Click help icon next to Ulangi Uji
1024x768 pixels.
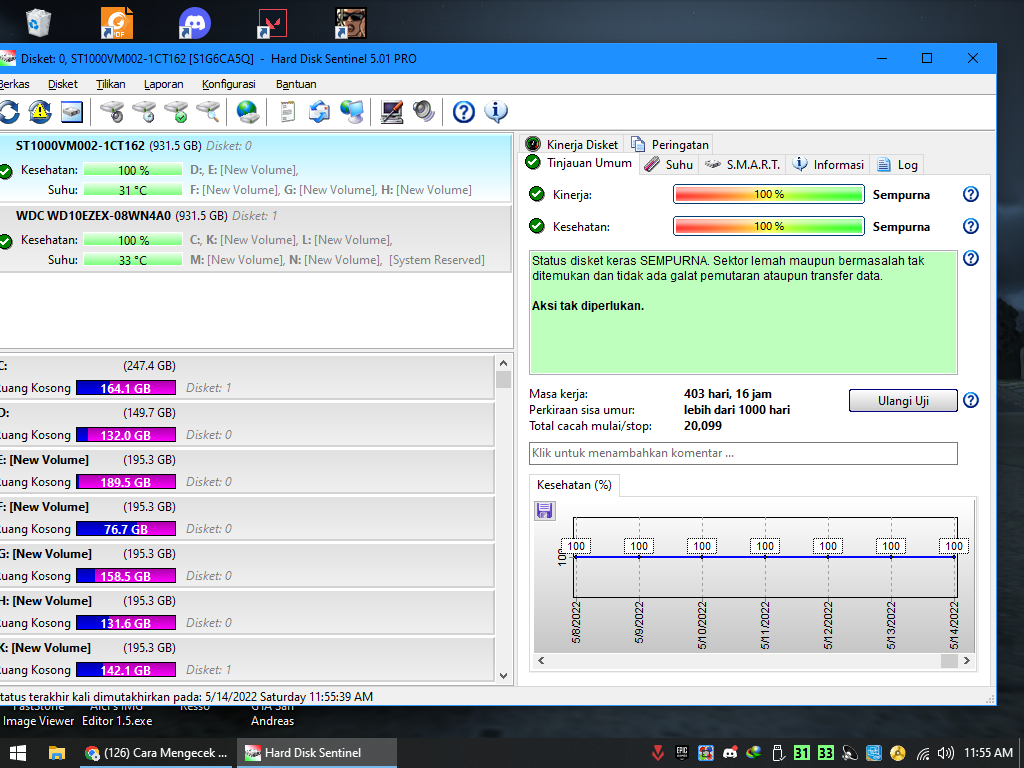971,400
